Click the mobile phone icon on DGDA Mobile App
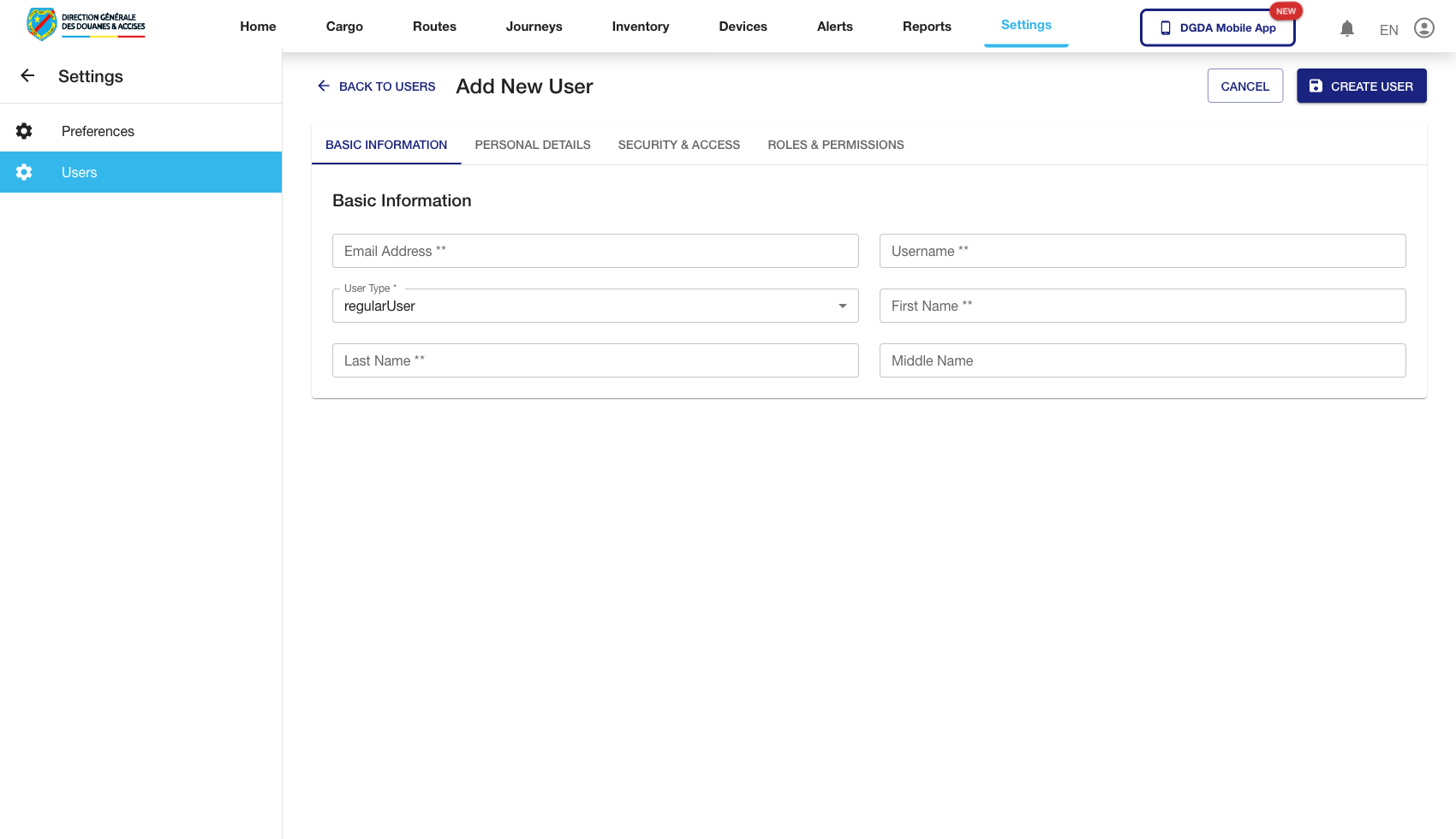 [1165, 27]
